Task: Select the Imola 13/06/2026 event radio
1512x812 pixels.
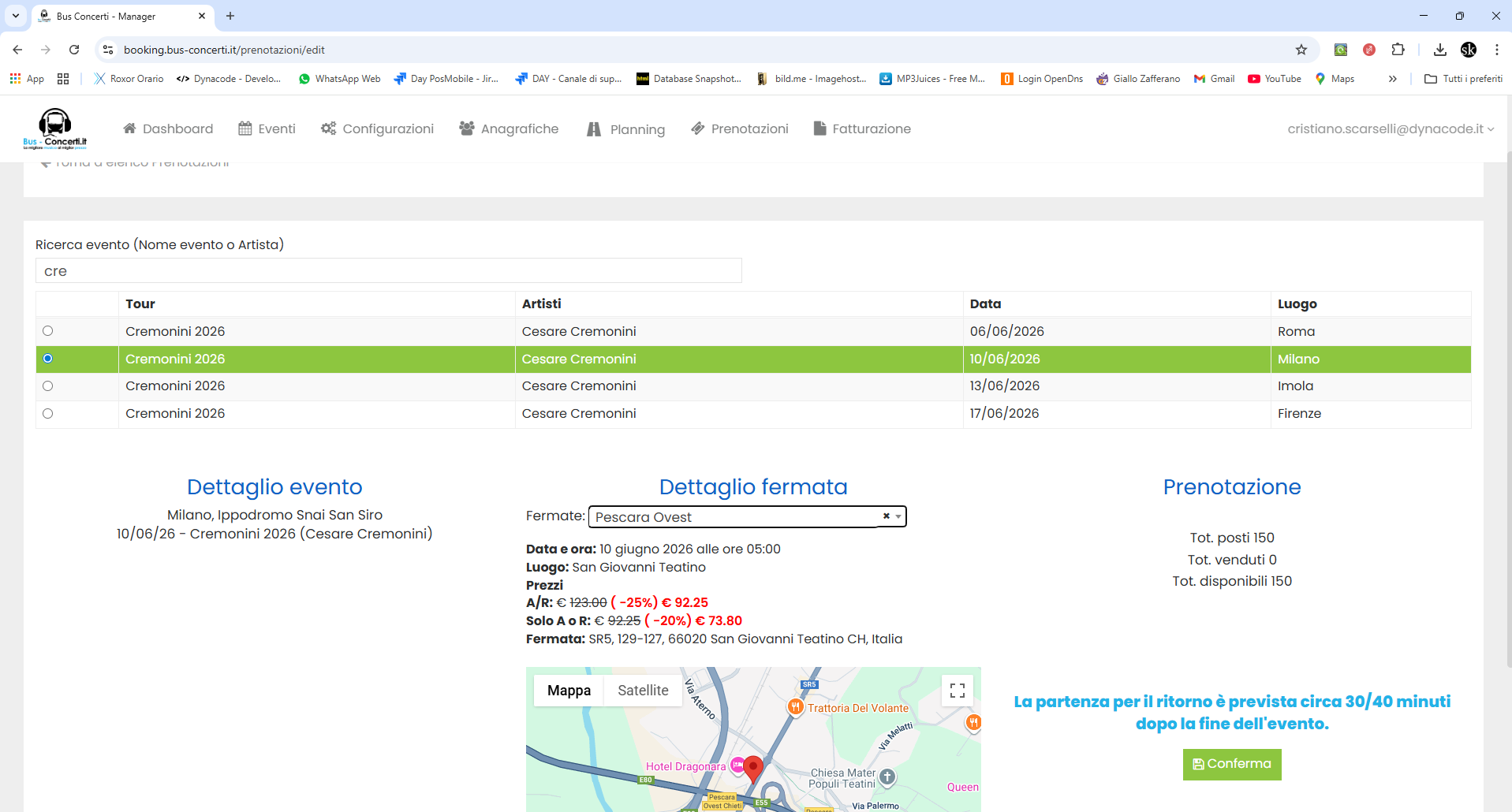Action: (48, 386)
